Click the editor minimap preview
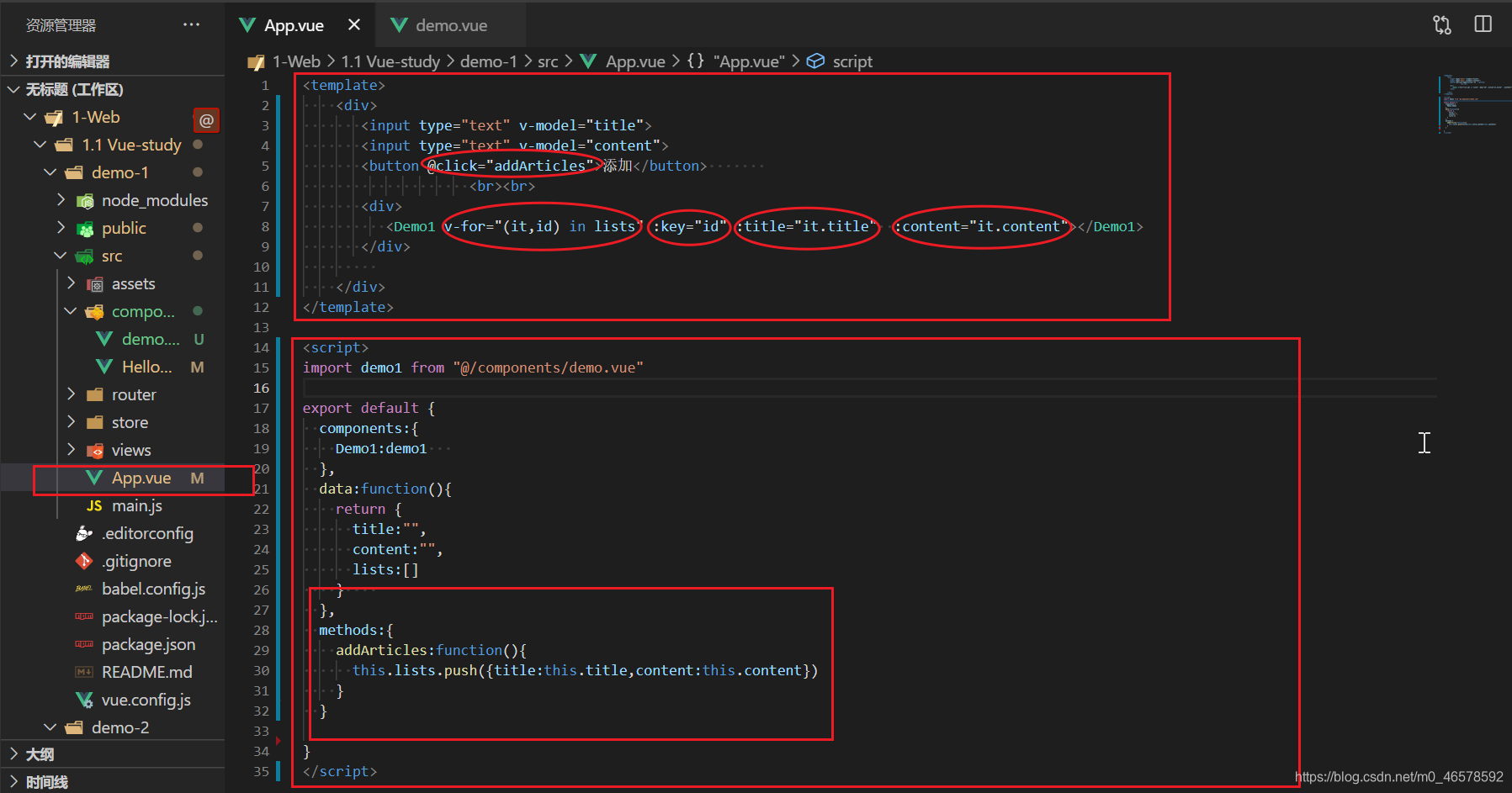This screenshot has width=1512, height=793. coord(1472,105)
